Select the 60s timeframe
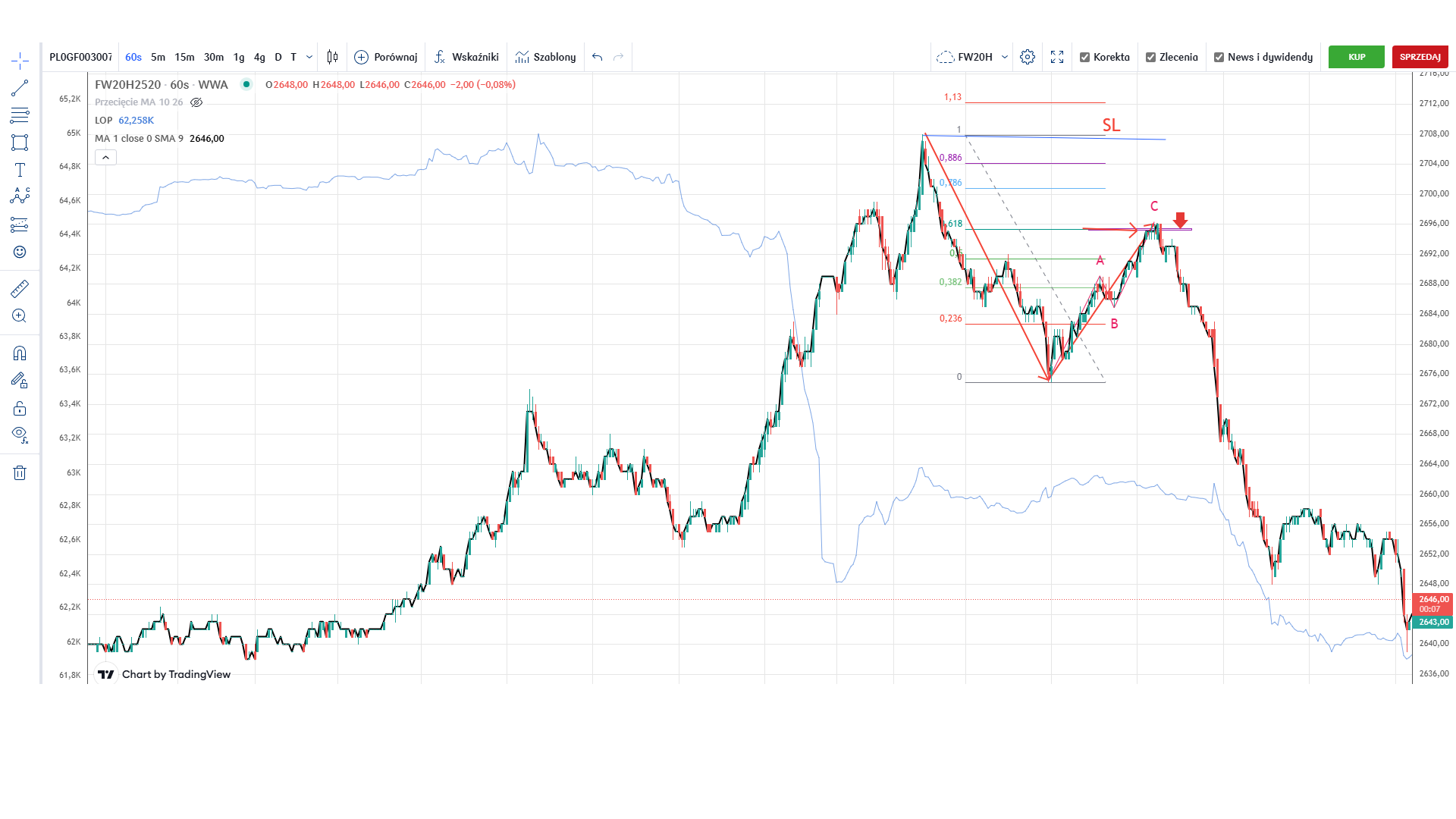The image size is (1456, 819). tap(133, 57)
